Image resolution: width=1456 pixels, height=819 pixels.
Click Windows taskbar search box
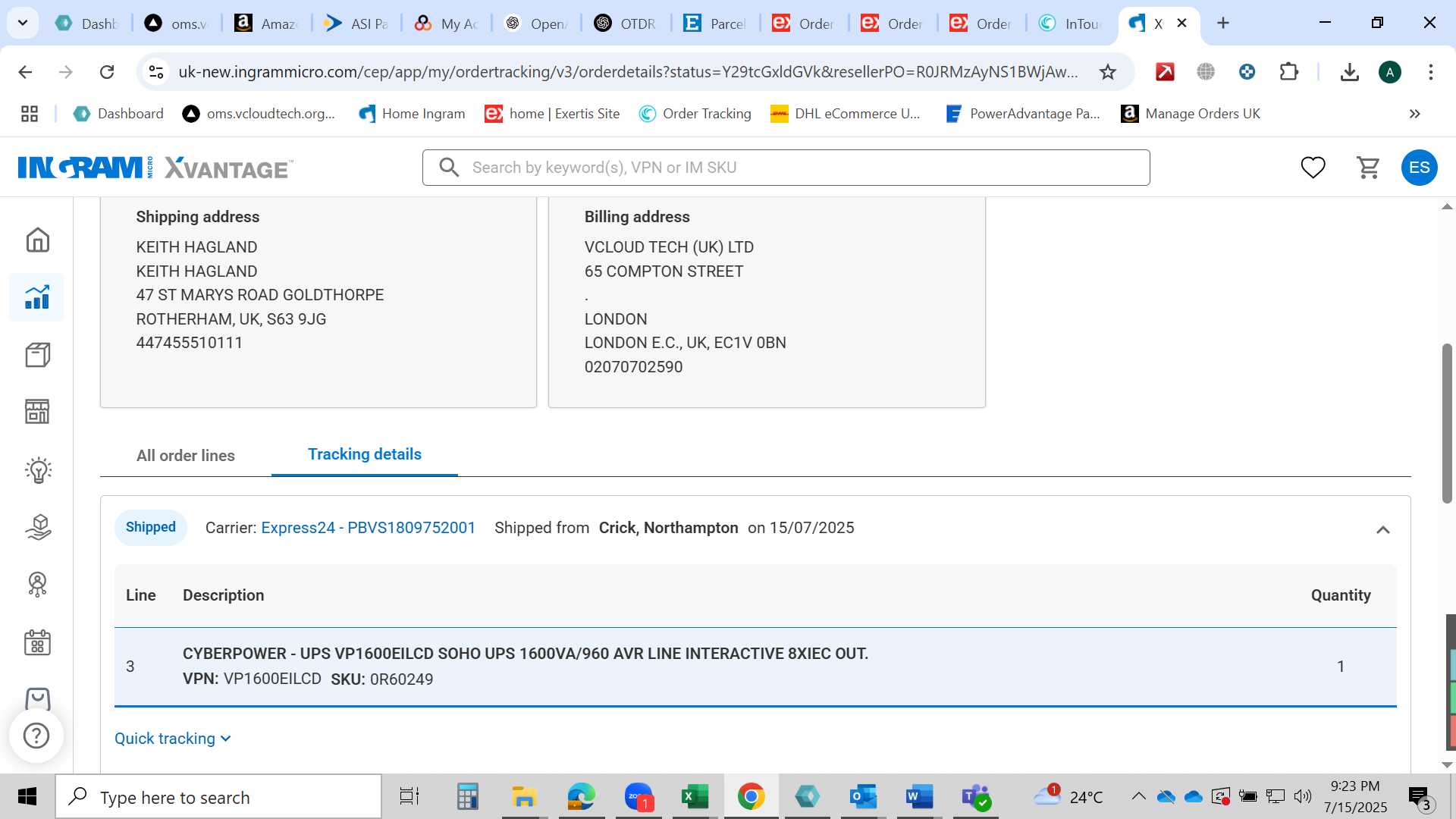(218, 797)
